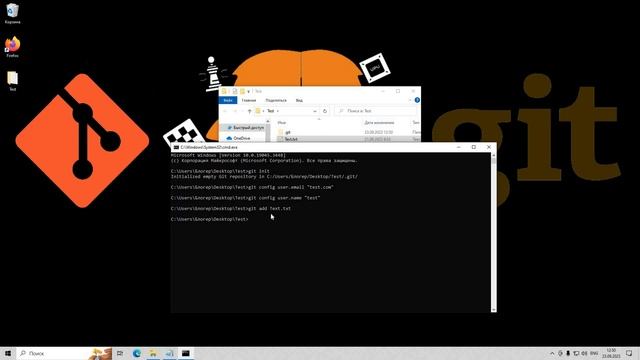Viewport: 640px width, 360px height.
Task: Click the cmd scrollbar down arrow
Action: (x=493, y=310)
